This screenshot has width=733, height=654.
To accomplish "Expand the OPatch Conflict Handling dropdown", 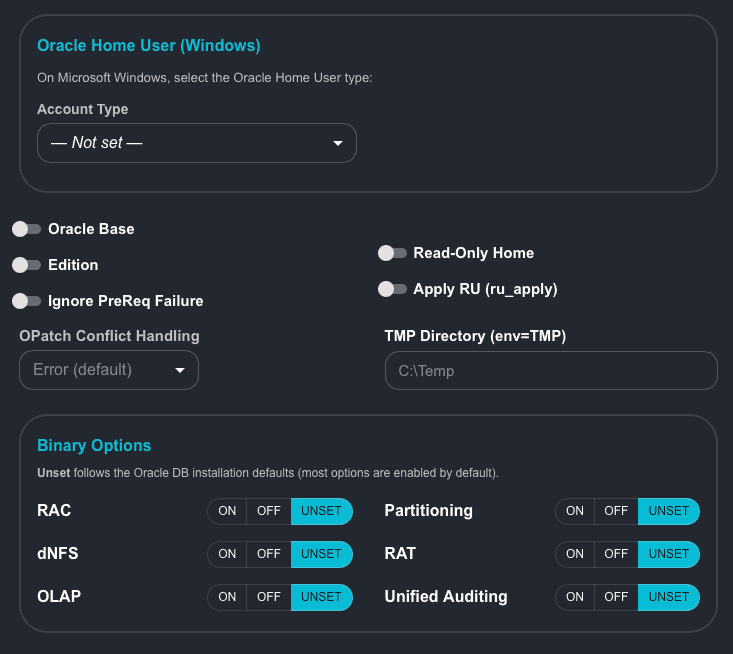I will pos(108,370).
